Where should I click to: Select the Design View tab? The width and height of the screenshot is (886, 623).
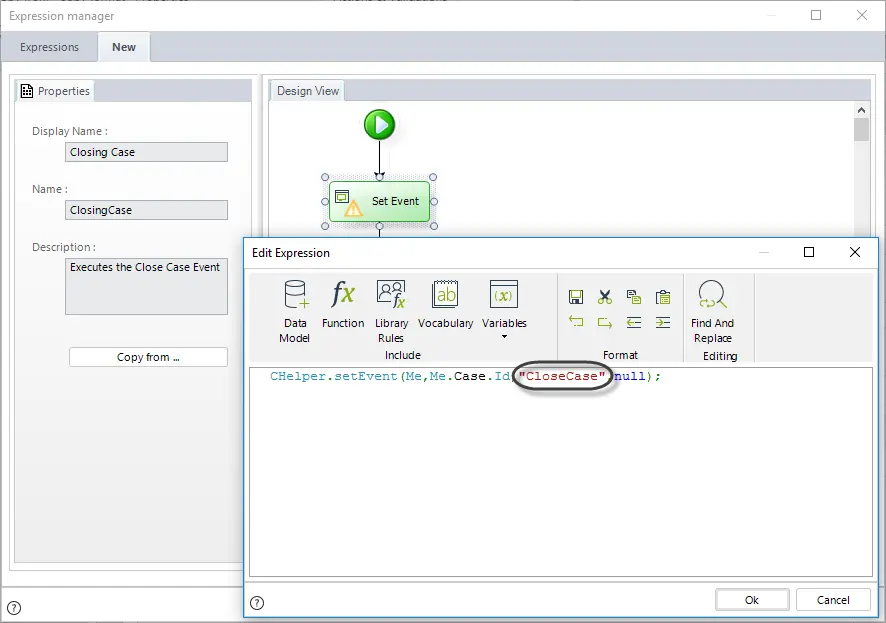pyautogui.click(x=307, y=91)
